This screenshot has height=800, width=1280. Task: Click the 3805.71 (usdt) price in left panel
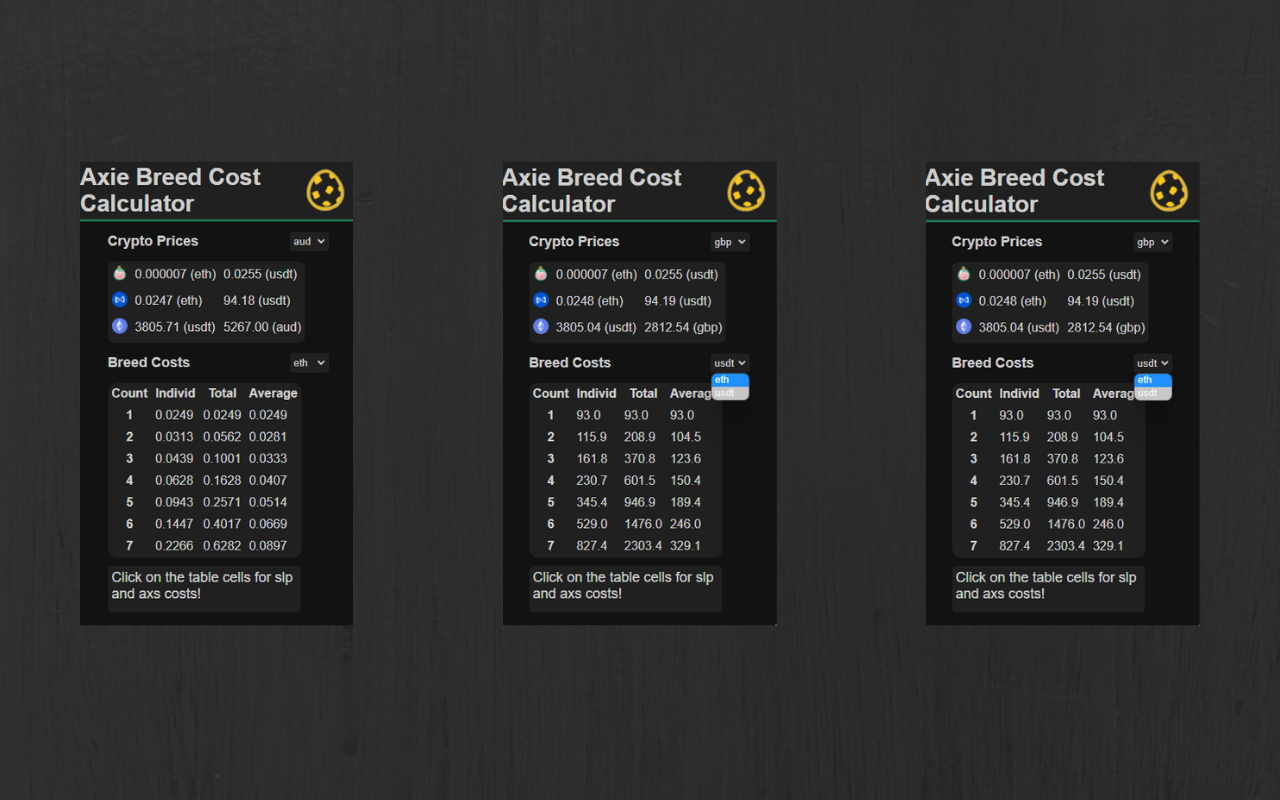pos(175,326)
